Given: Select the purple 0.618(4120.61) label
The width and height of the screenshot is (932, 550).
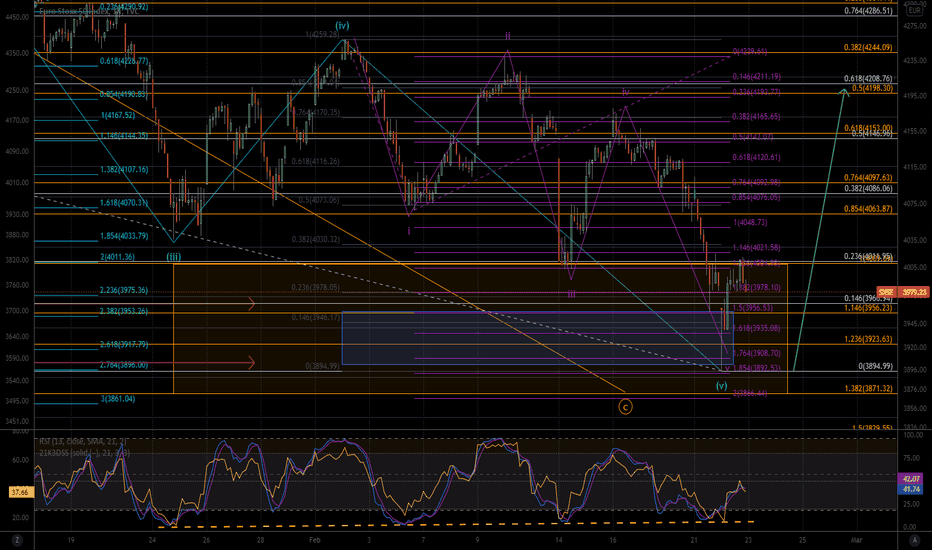Looking at the screenshot, I should 757,158.
